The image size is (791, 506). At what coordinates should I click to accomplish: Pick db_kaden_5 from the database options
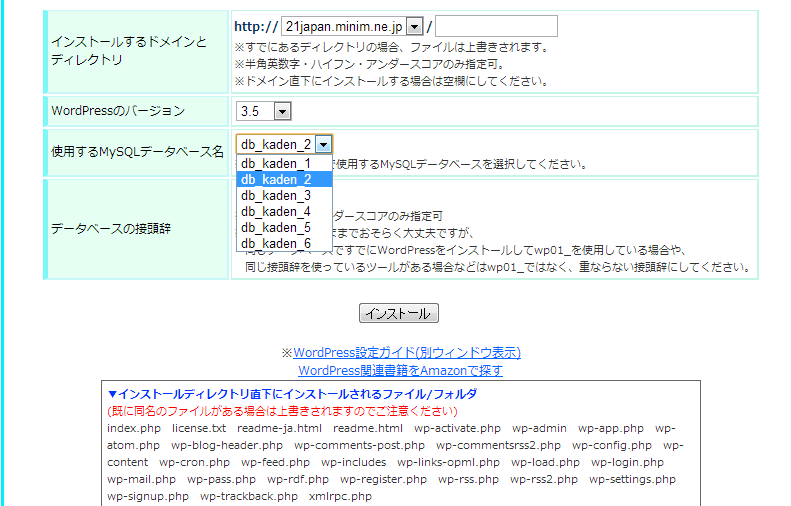tap(284, 228)
